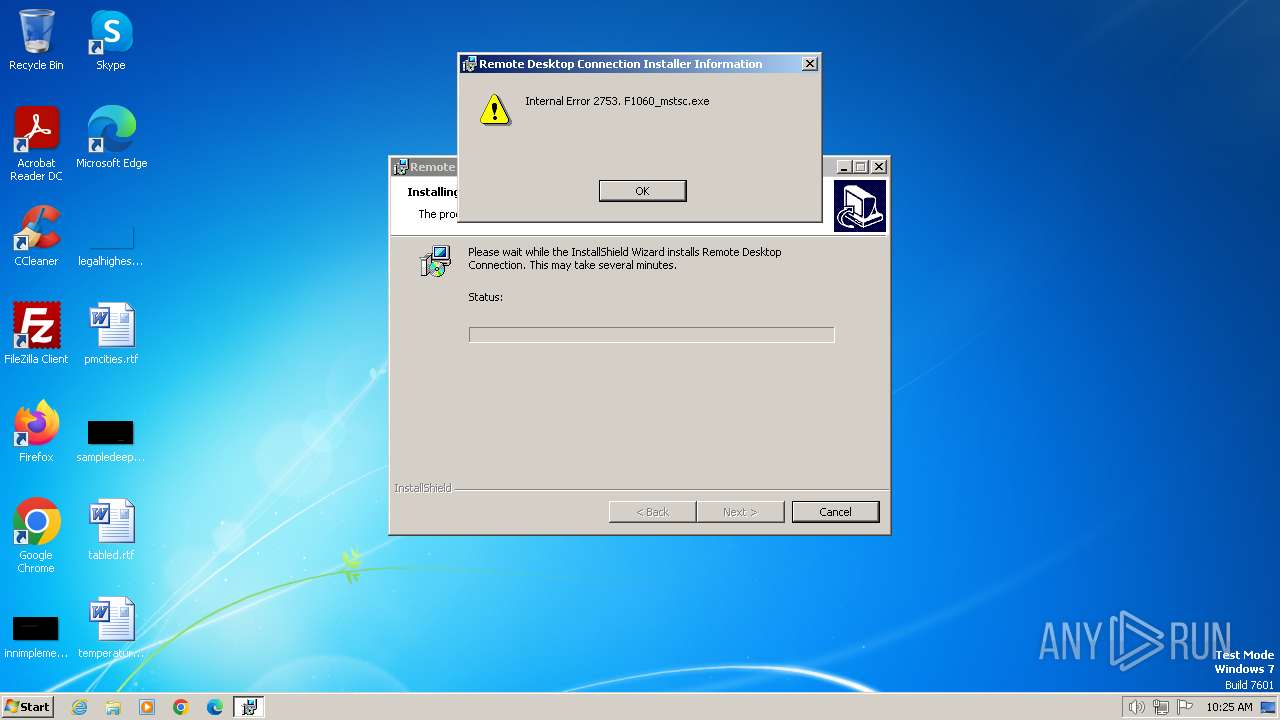
Task: Close the InstallShield Wizard window
Action: pos(879,167)
